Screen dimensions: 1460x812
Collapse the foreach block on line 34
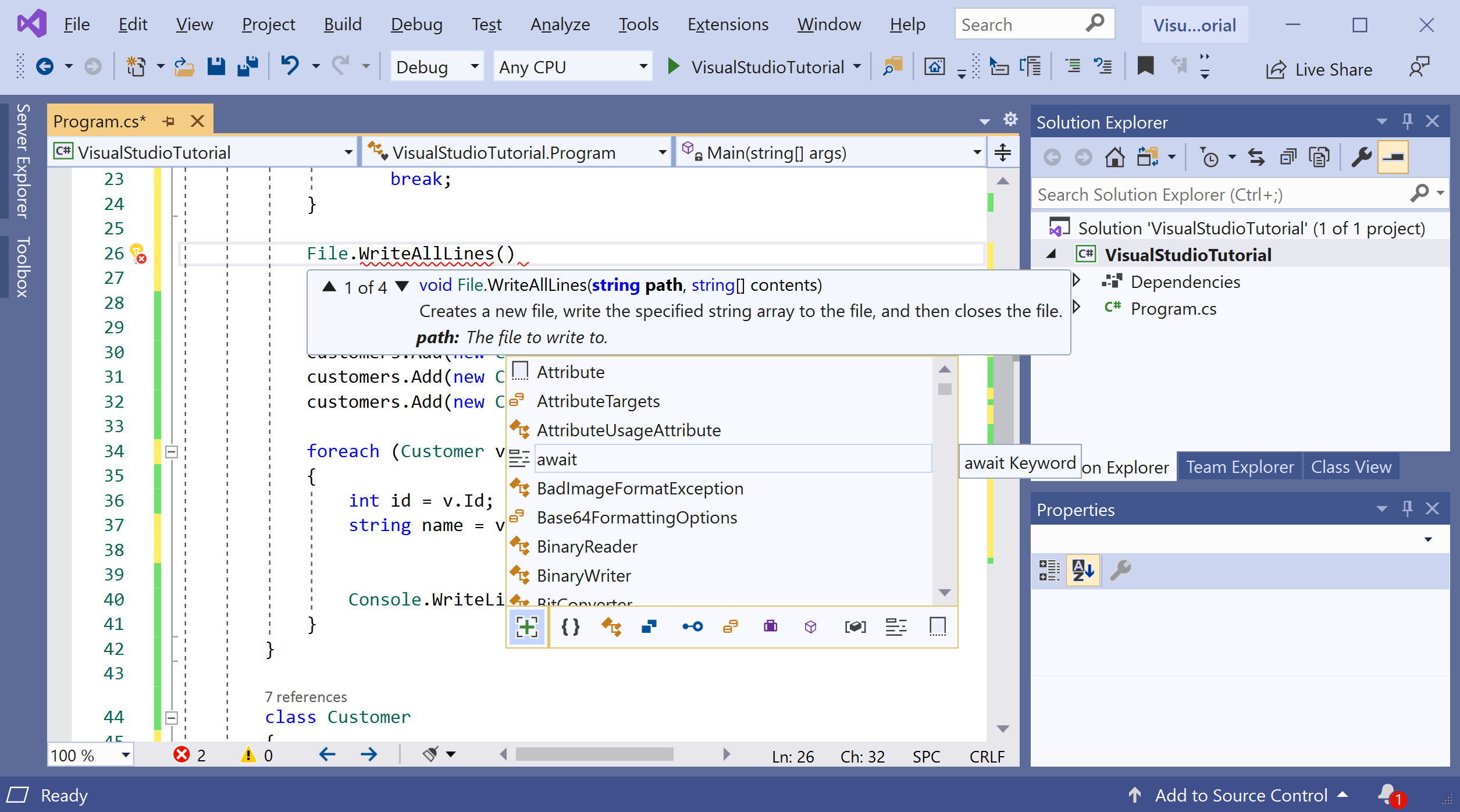click(172, 451)
